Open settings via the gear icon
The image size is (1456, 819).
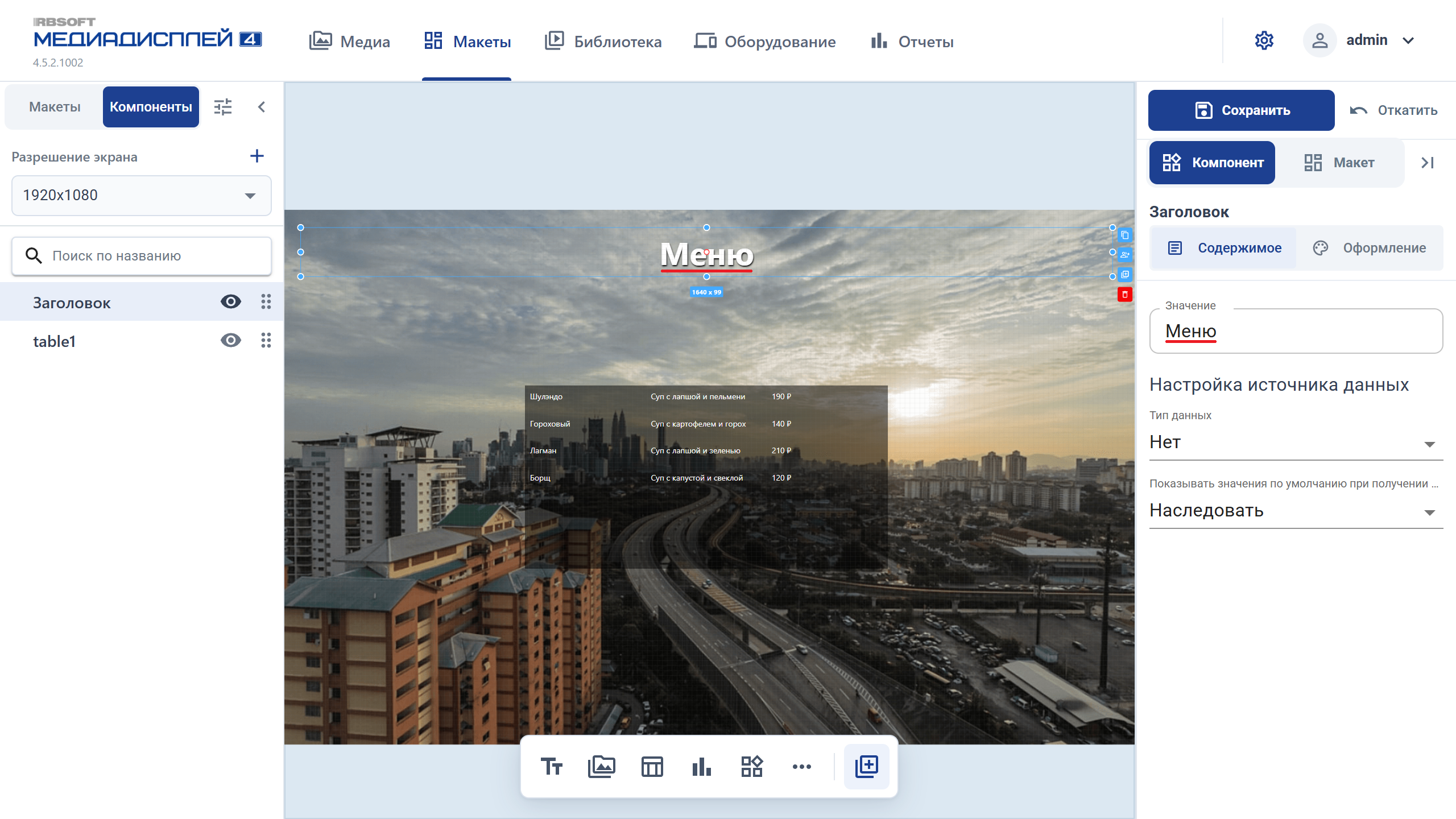[1264, 40]
